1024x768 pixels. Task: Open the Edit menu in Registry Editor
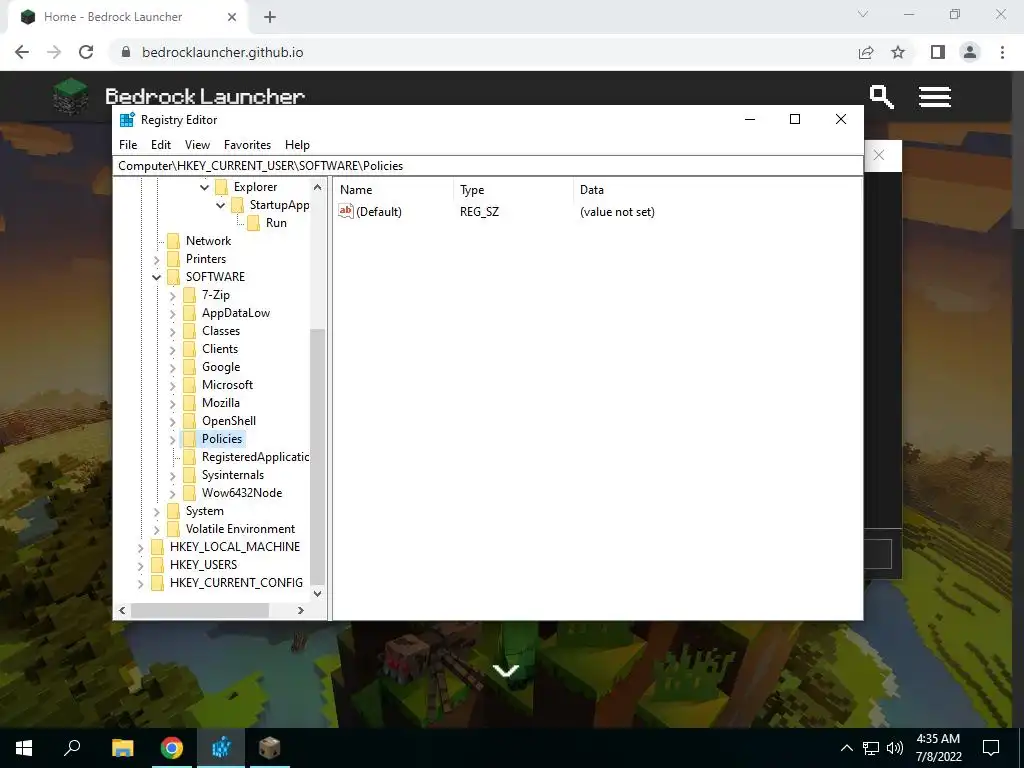click(161, 145)
